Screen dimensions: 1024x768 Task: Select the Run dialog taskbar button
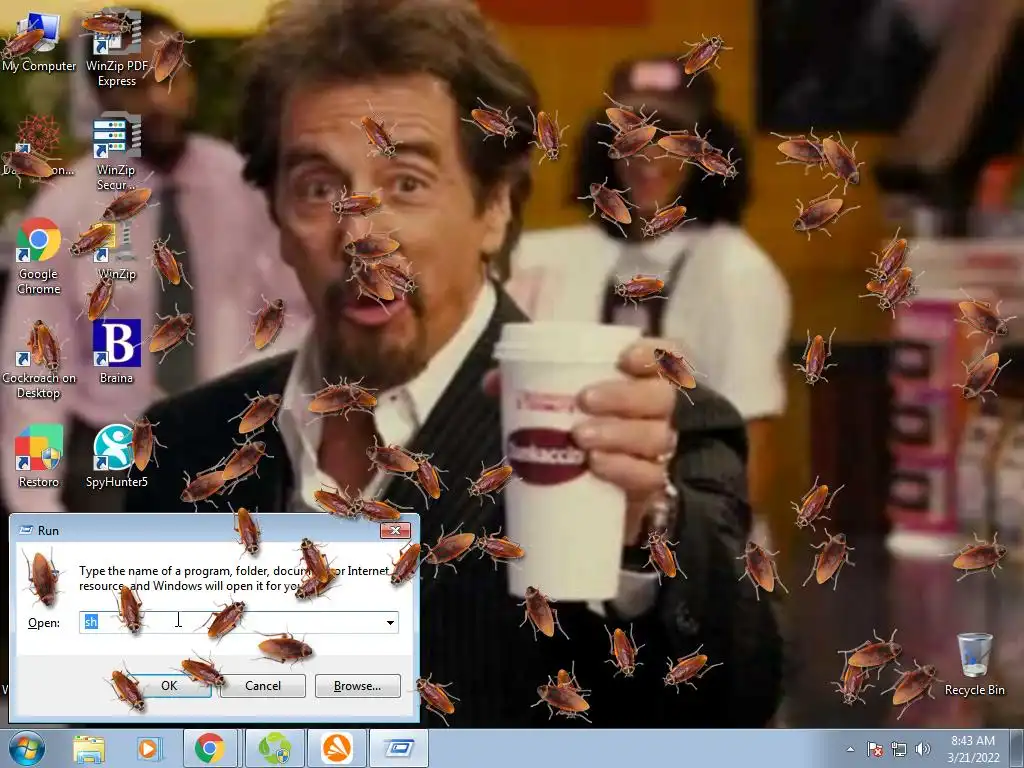[x=400, y=748]
